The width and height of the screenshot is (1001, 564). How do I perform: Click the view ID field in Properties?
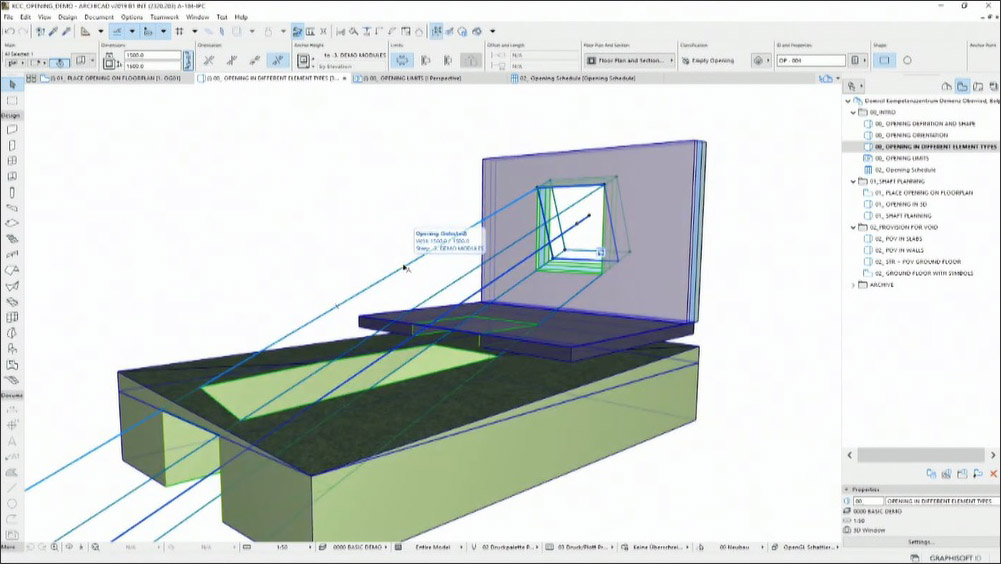tap(868, 501)
